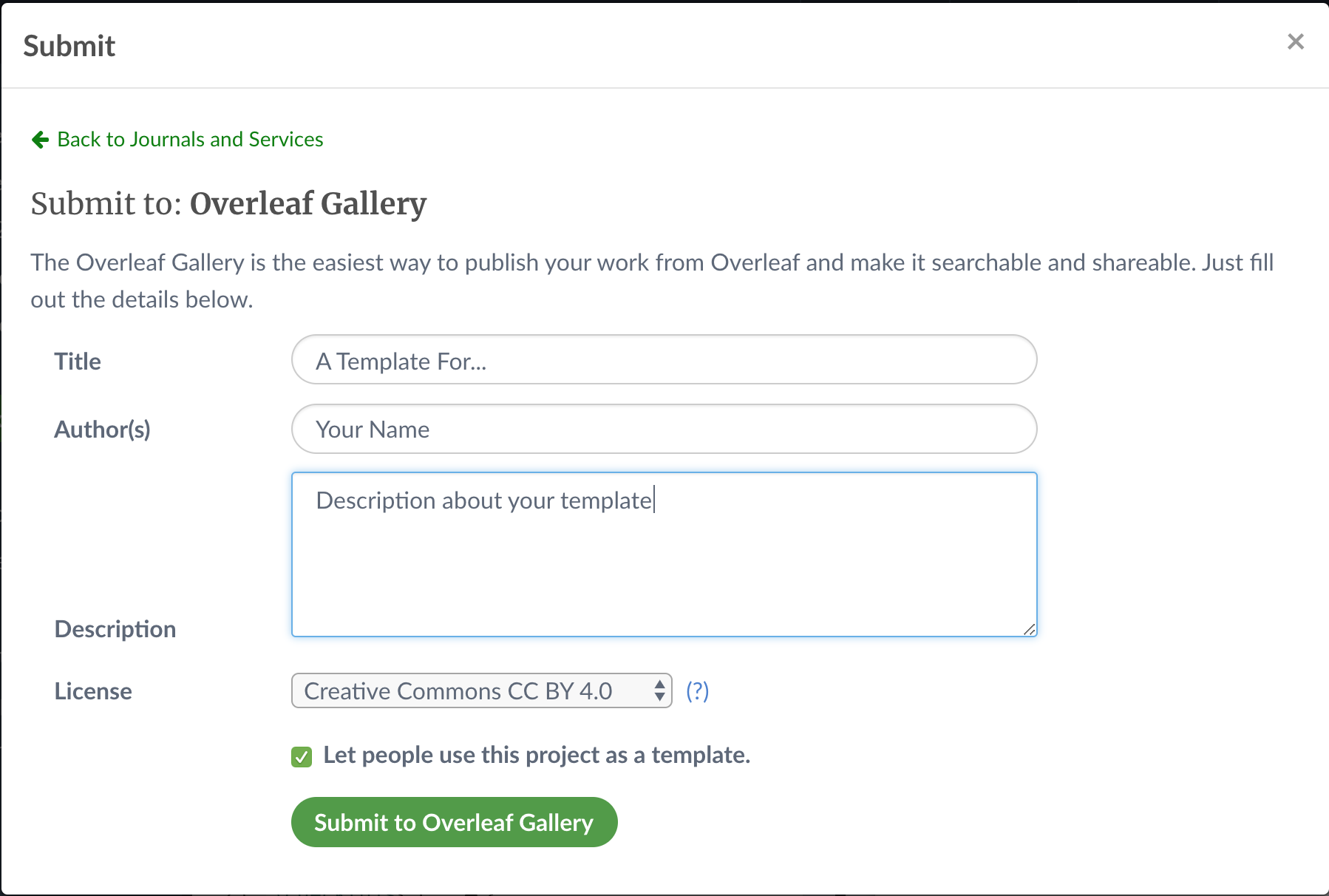Click the green back arrow icon
1329x896 pixels.
click(x=40, y=139)
